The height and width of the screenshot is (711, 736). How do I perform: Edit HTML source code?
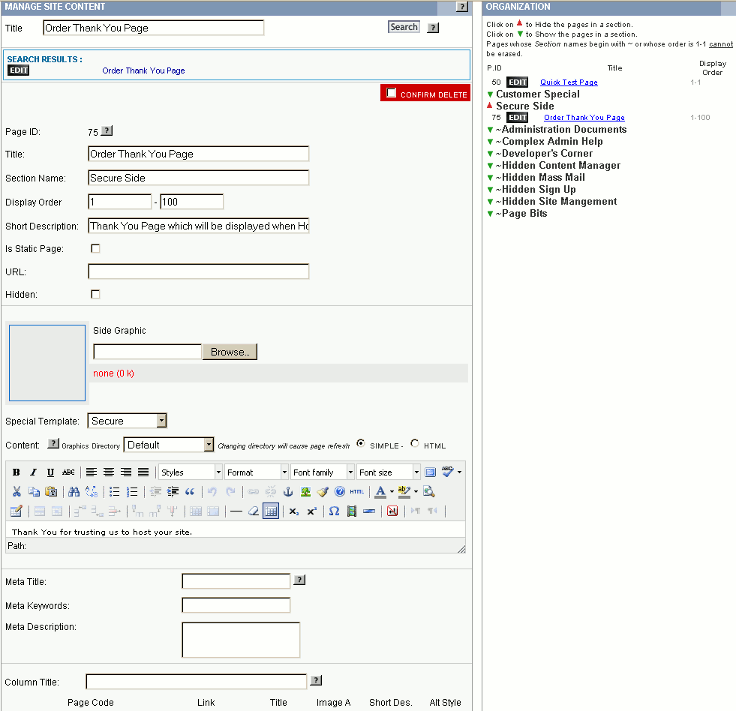357,491
